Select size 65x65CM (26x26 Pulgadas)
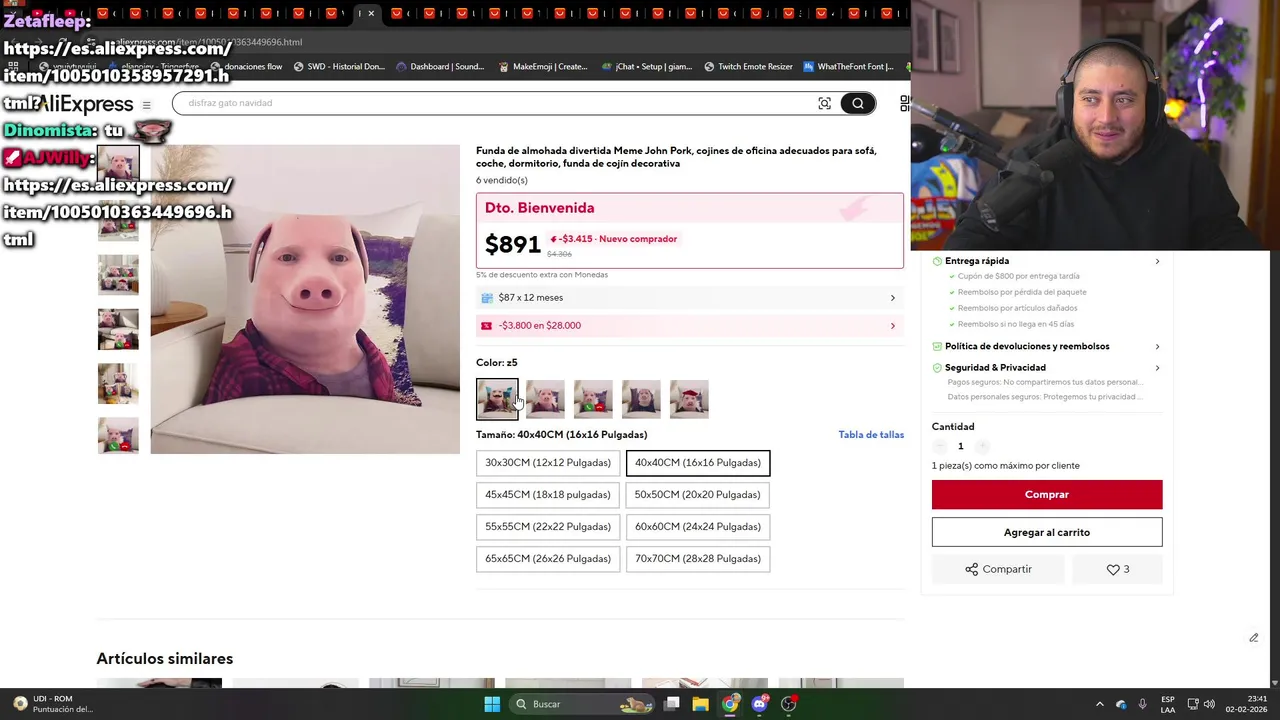Image resolution: width=1280 pixels, height=720 pixels. tap(548, 559)
